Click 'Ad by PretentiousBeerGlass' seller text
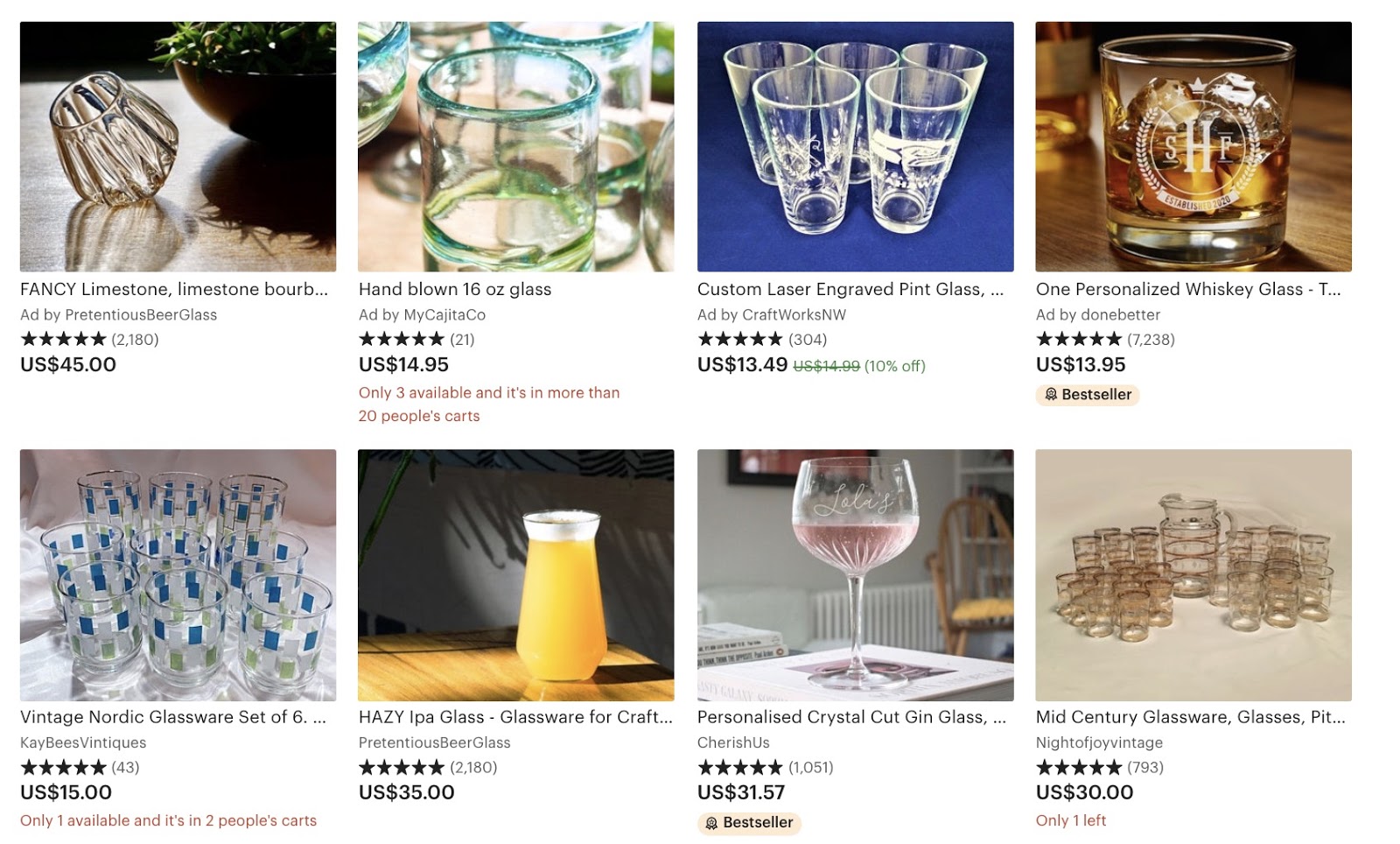The image size is (1400, 844). [119, 314]
